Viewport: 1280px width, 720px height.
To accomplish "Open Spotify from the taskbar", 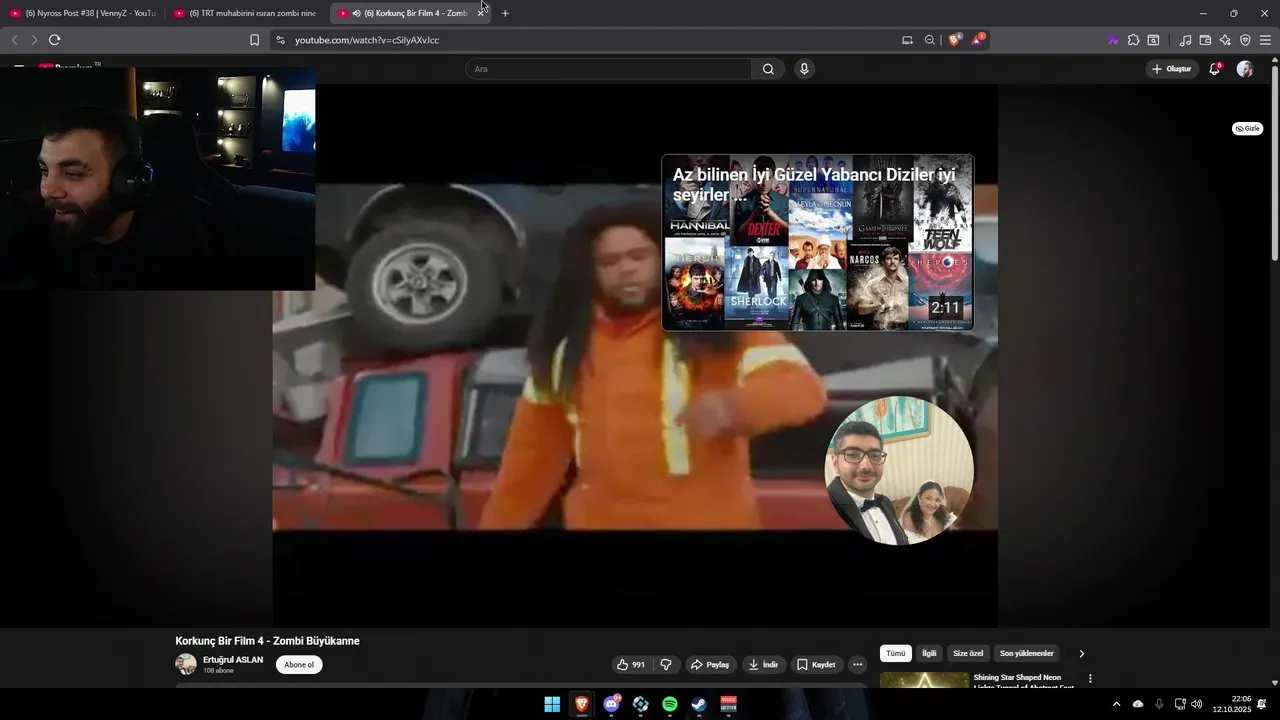I will click(x=670, y=704).
